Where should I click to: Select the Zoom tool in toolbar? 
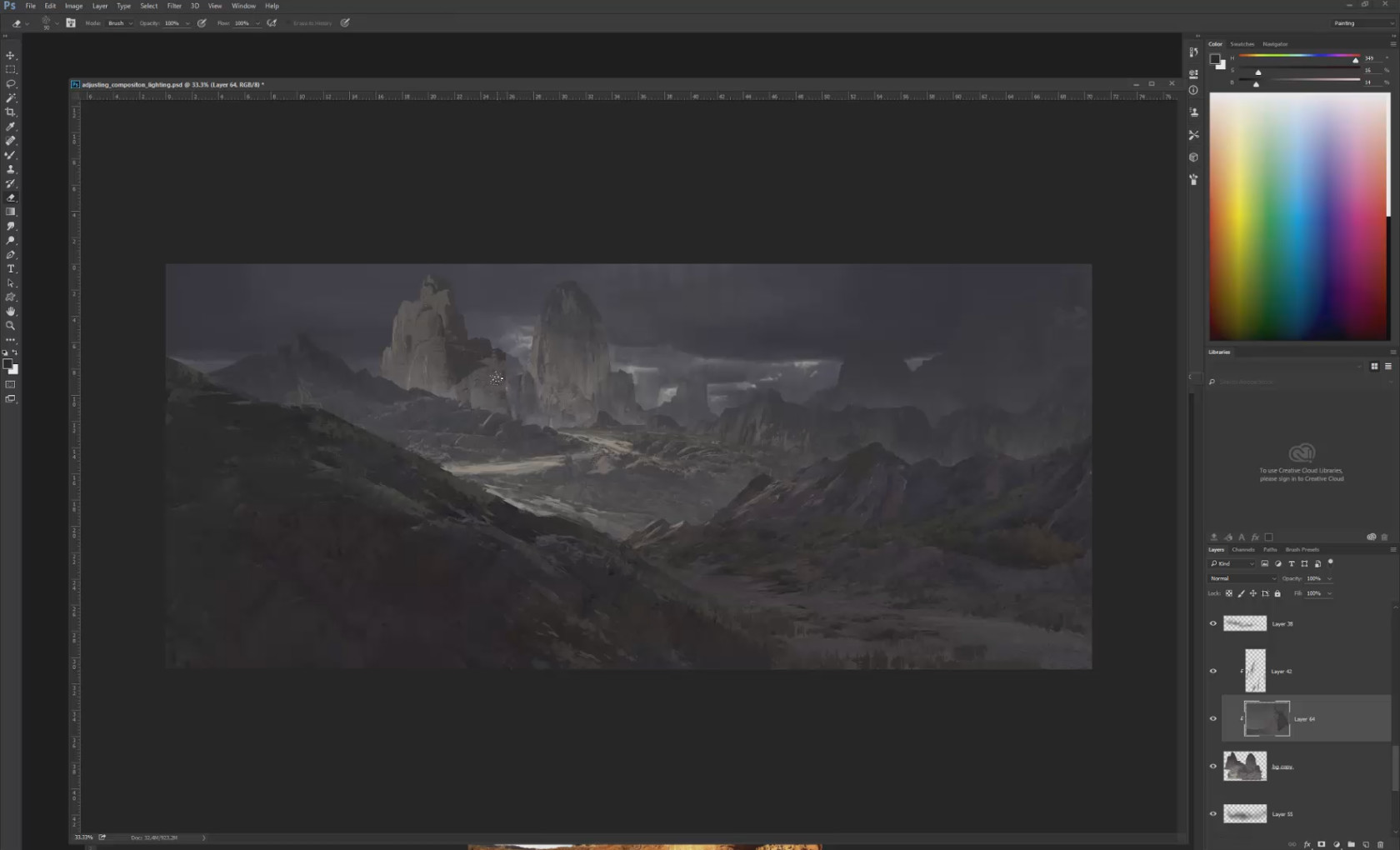[11, 325]
